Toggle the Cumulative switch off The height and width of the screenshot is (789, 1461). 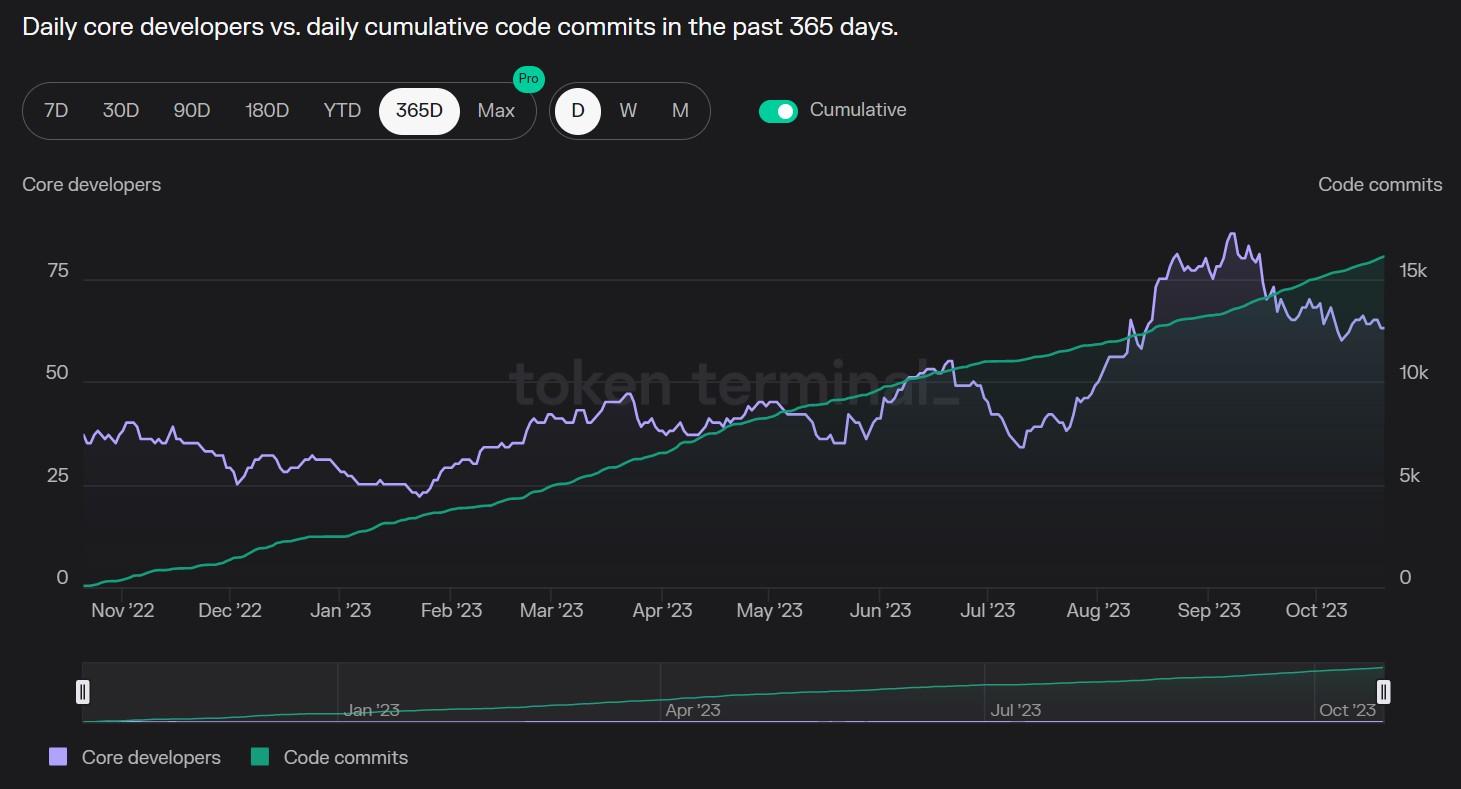tap(778, 111)
